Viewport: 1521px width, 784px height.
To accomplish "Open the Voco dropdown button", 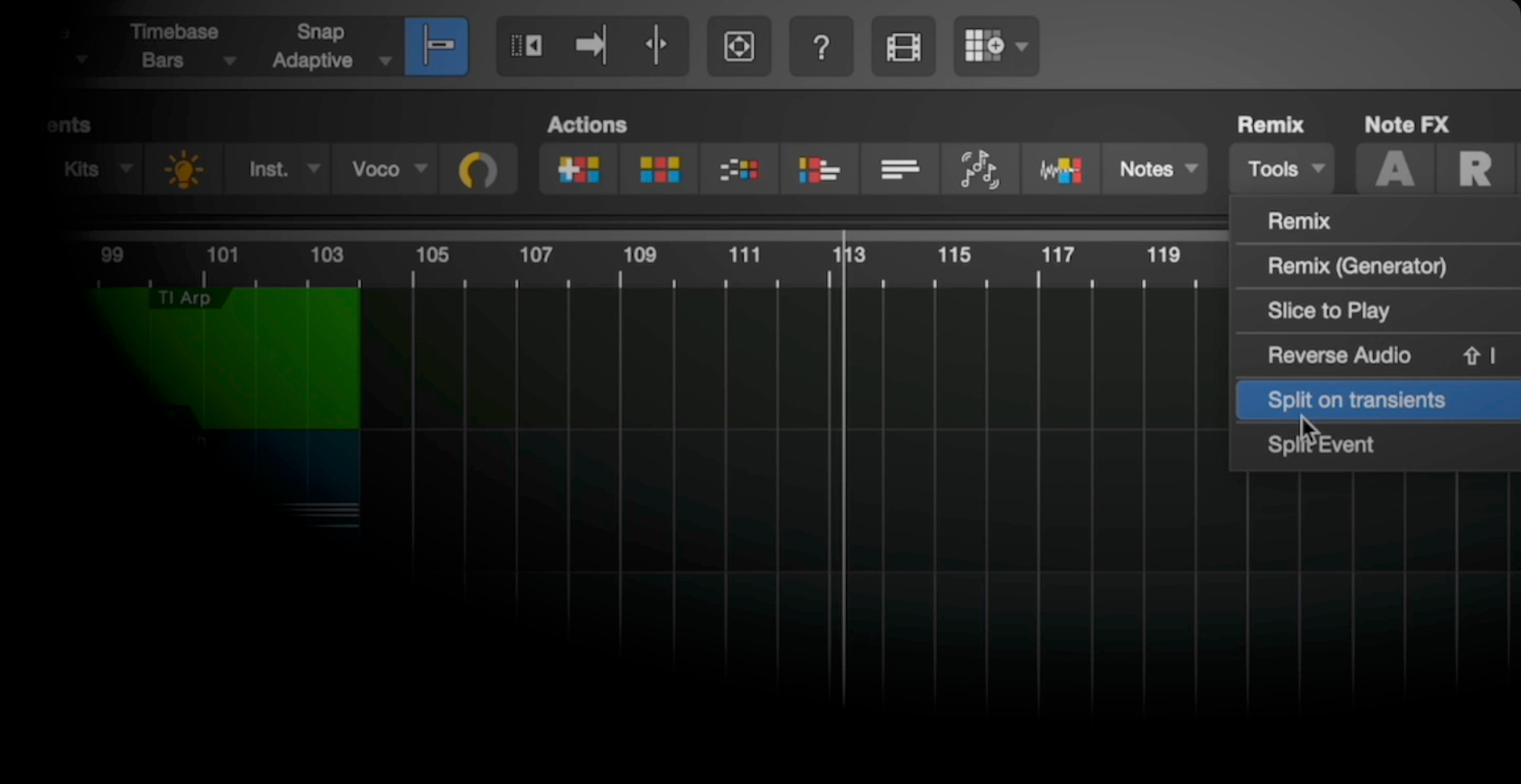I will tap(387, 169).
